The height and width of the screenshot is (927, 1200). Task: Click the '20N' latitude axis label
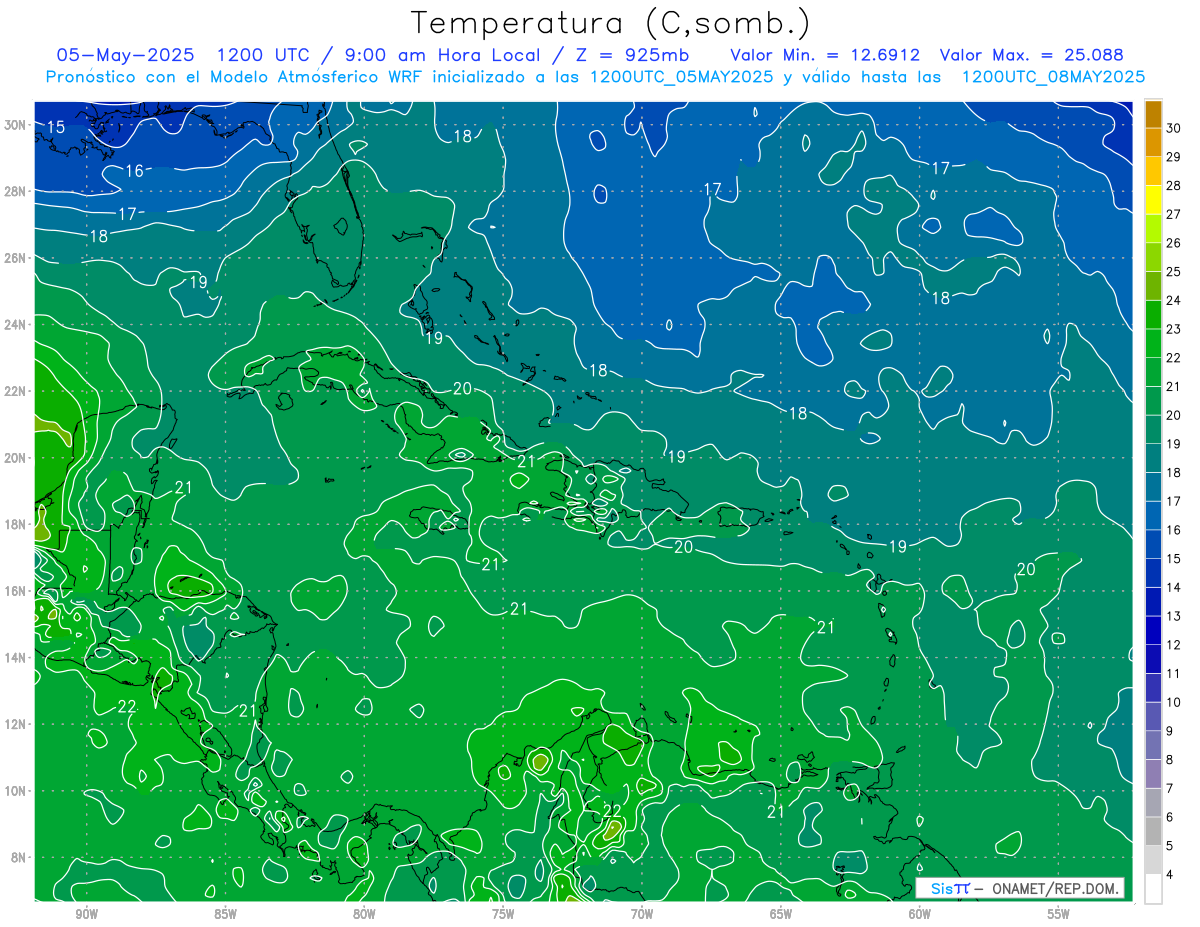coord(15,457)
